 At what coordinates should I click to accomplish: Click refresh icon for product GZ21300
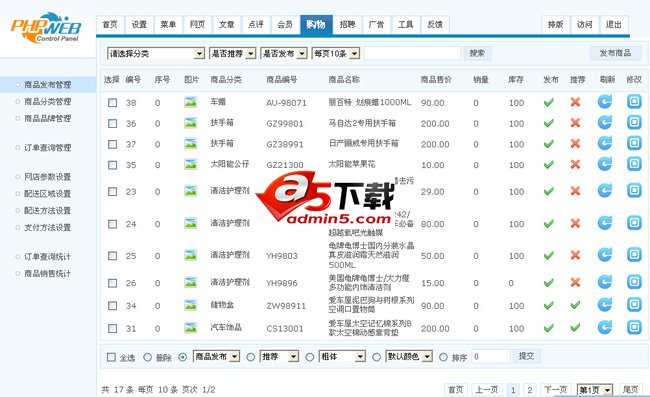[x=605, y=164]
